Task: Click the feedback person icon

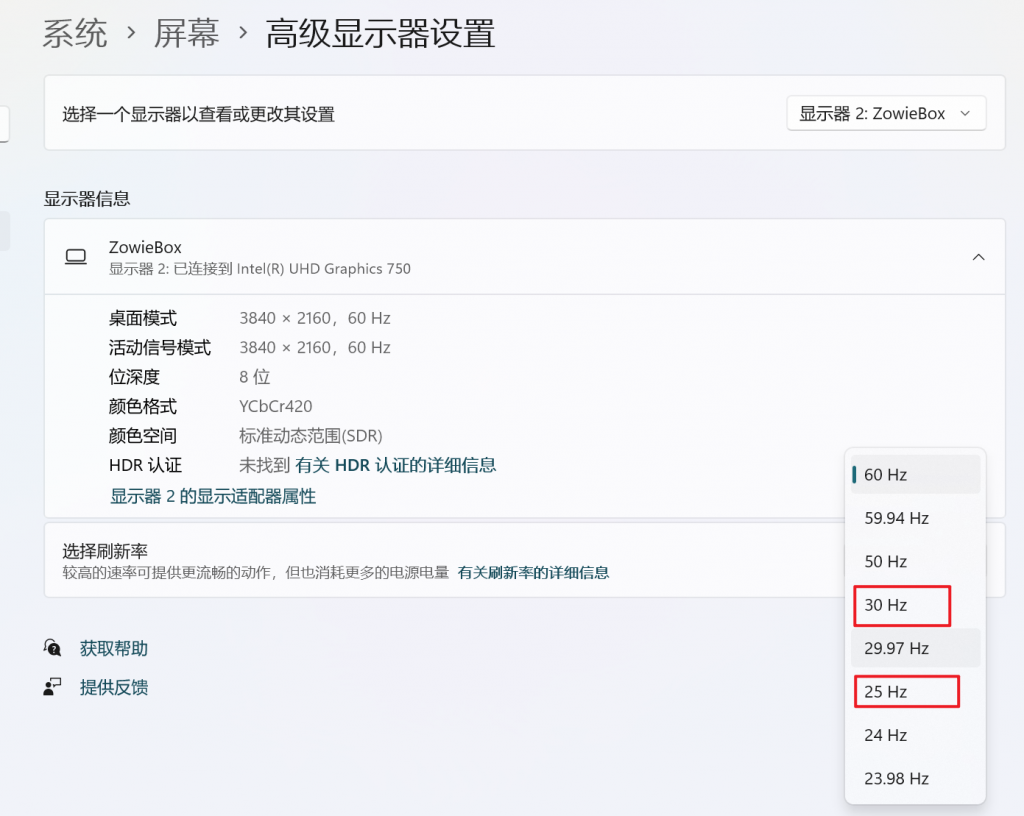Action: (x=52, y=687)
